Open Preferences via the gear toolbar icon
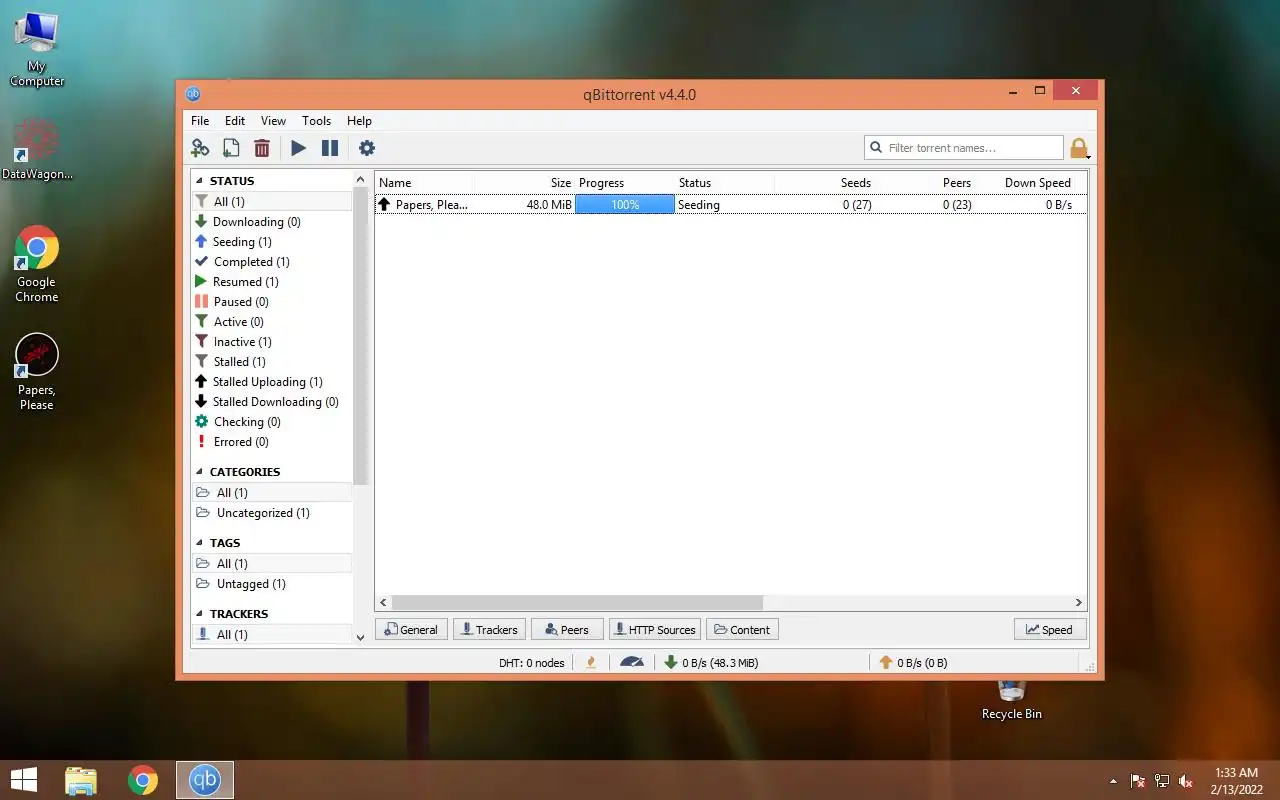The height and width of the screenshot is (800, 1280). pos(367,148)
